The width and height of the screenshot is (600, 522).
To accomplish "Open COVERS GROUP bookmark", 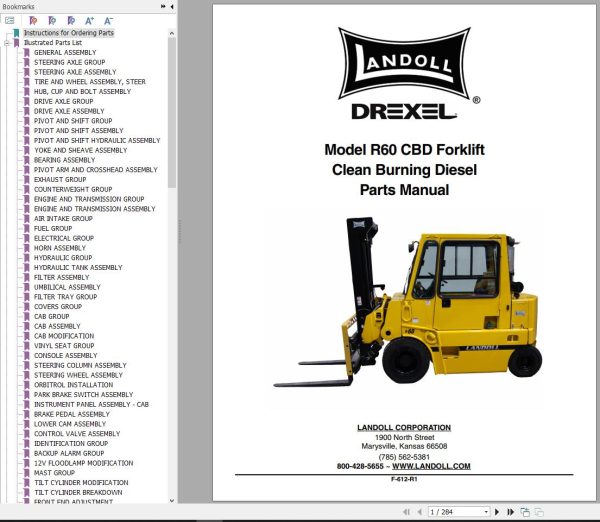I will coord(58,307).
